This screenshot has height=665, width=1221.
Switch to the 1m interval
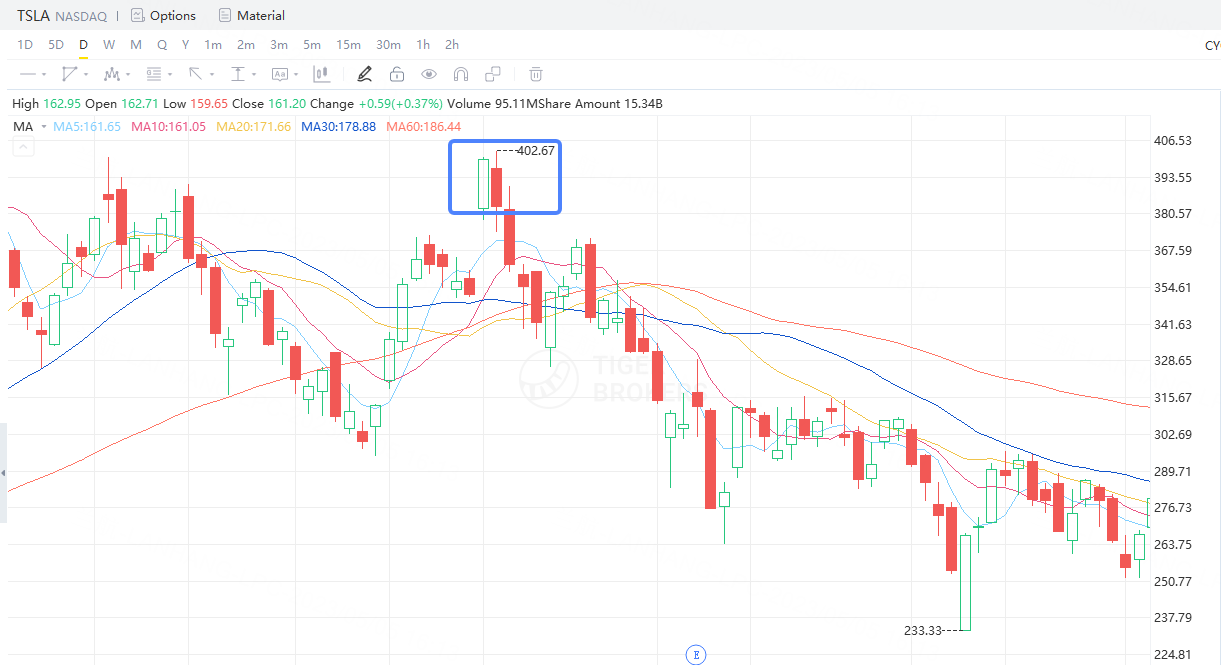click(x=213, y=45)
